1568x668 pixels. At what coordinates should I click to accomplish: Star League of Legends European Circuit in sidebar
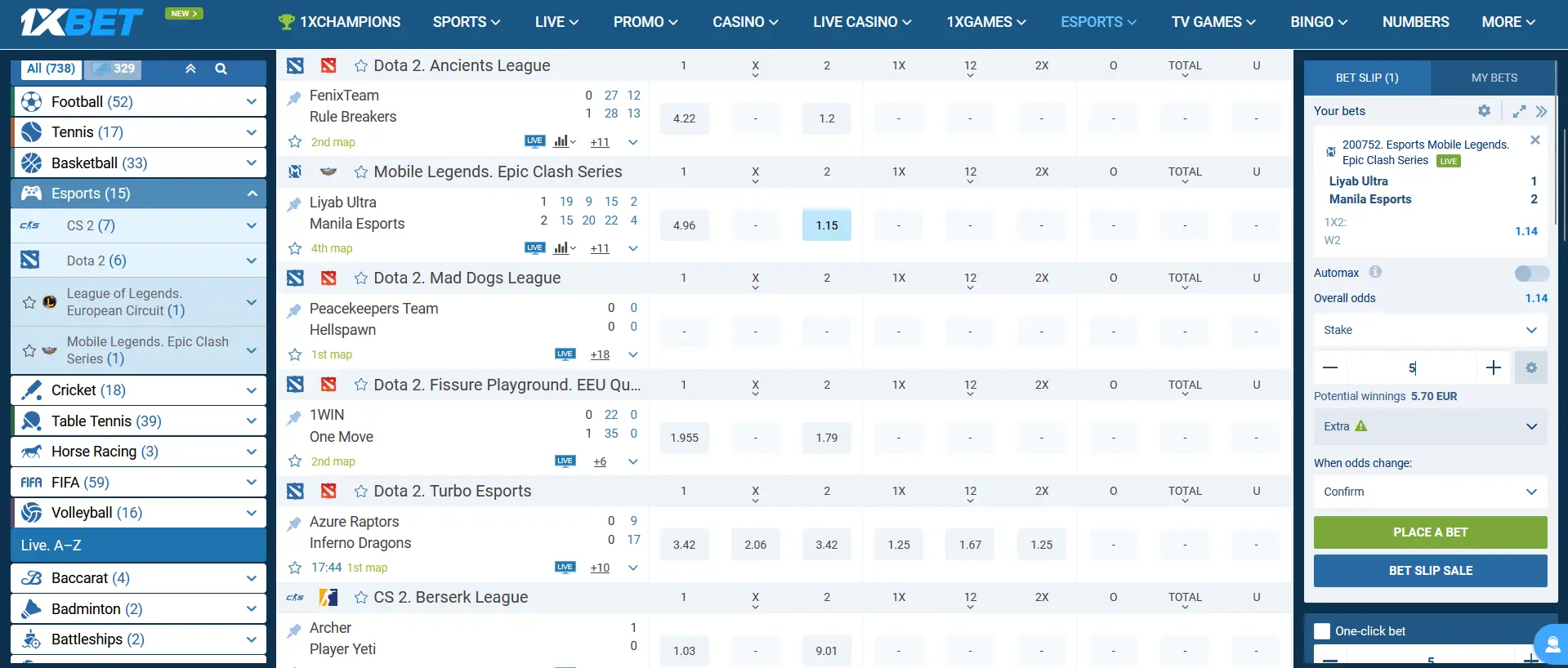(x=29, y=302)
